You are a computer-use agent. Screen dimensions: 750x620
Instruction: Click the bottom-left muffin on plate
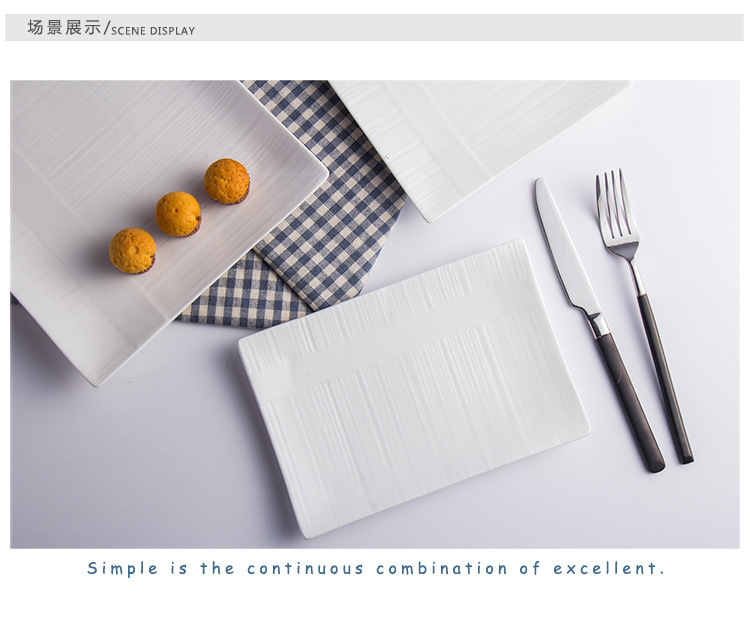point(132,251)
